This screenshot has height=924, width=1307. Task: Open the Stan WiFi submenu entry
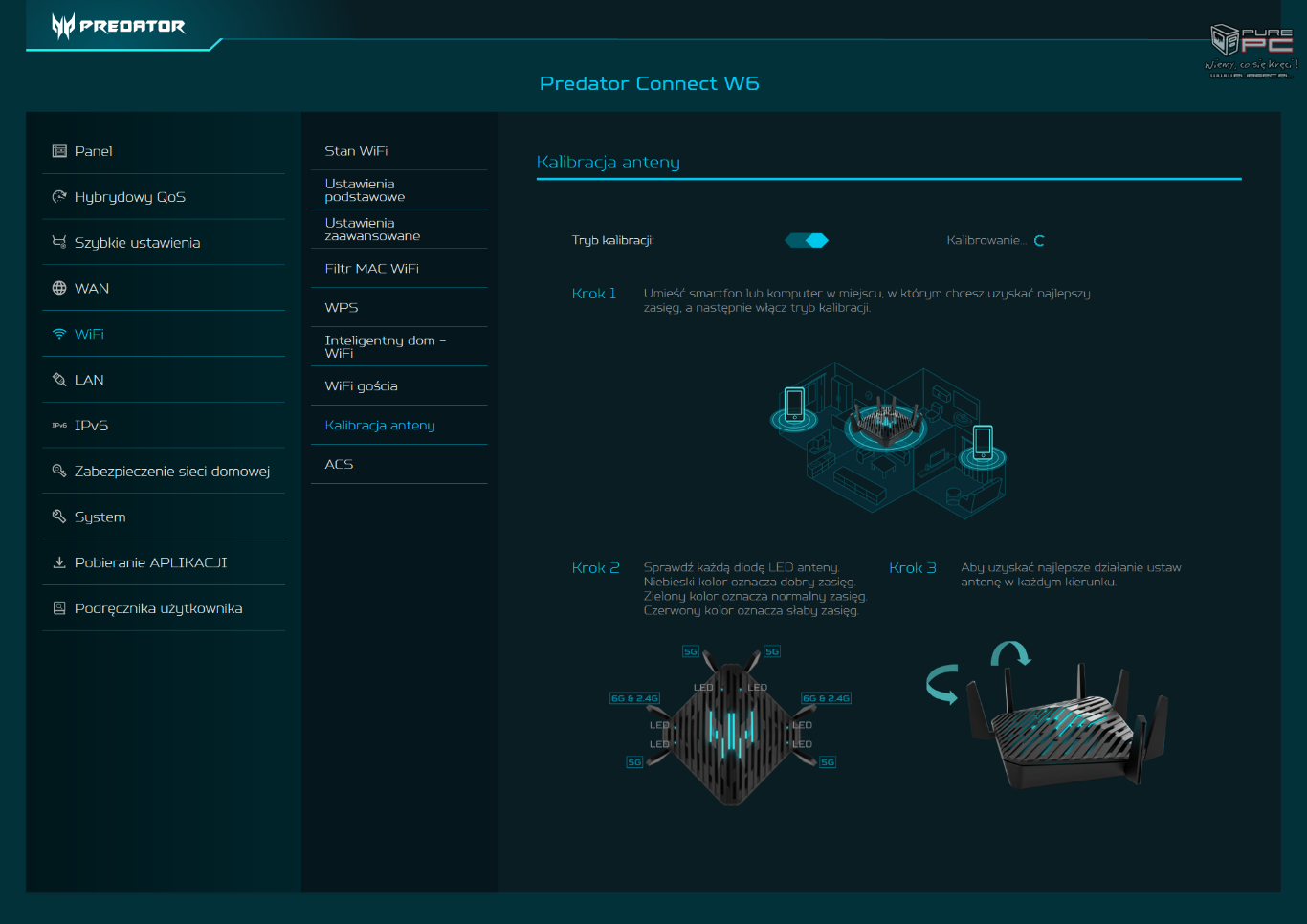tap(355, 150)
